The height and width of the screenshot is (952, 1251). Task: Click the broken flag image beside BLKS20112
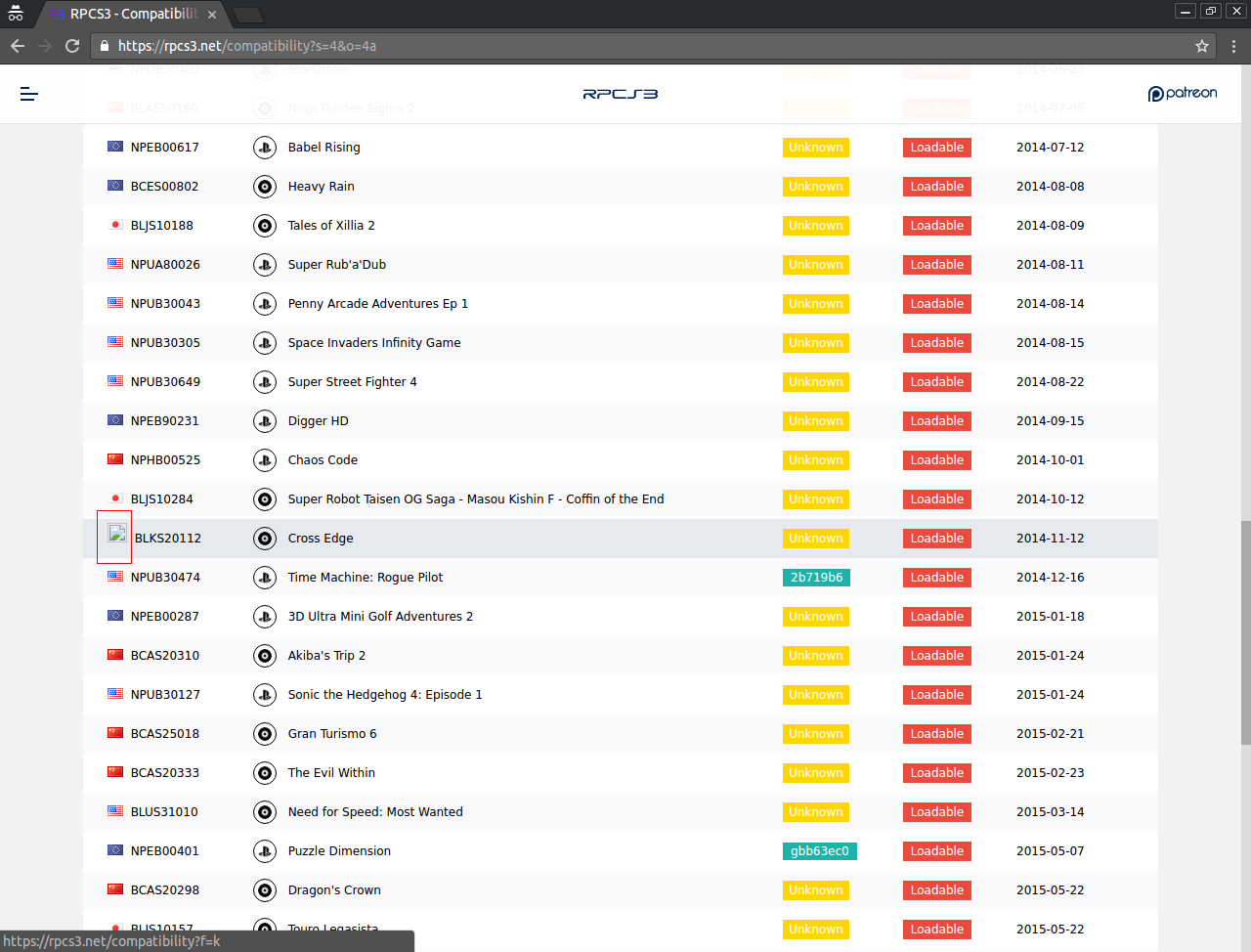coord(116,534)
